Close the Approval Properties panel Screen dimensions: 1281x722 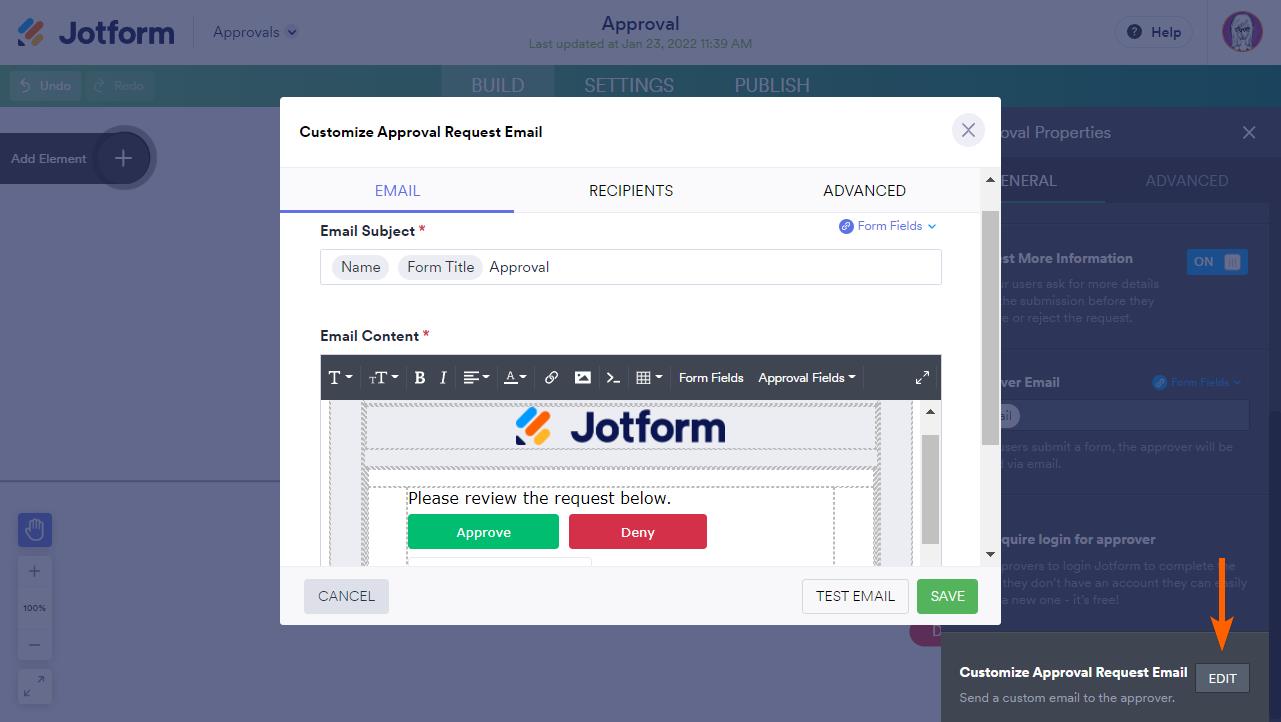click(1249, 132)
